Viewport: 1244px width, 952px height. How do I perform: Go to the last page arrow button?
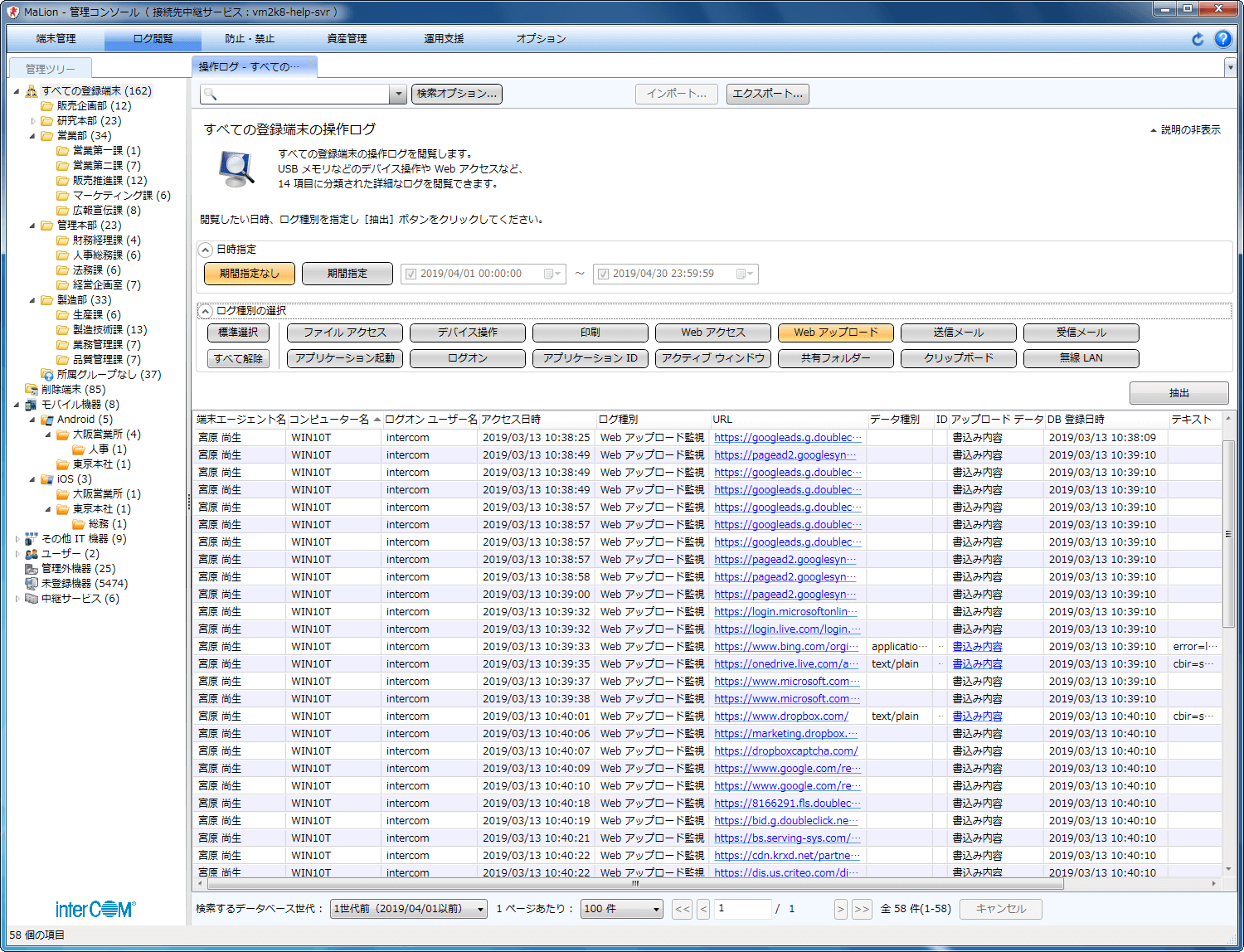[x=862, y=909]
